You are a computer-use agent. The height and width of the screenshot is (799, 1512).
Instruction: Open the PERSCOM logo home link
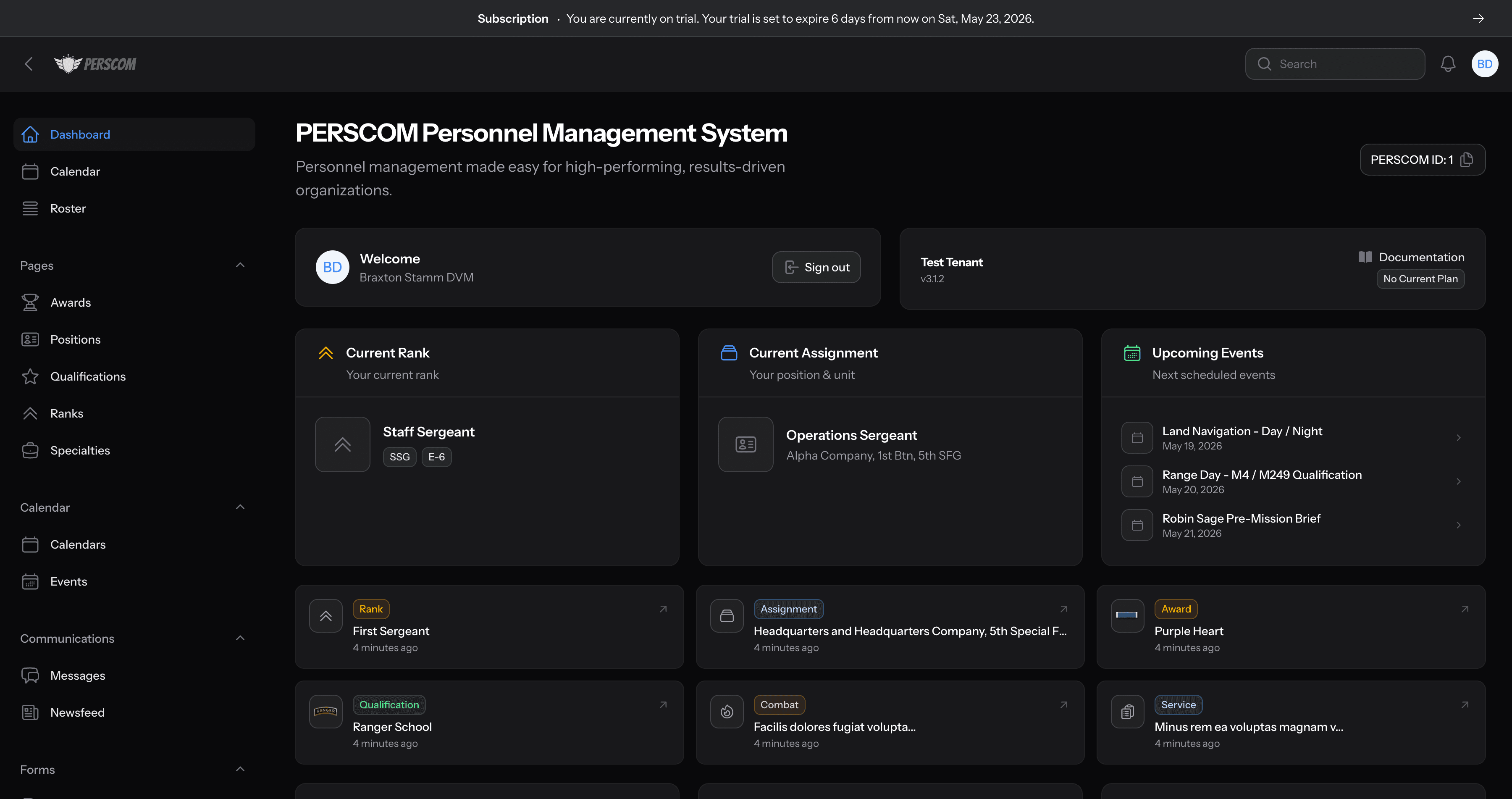point(95,64)
